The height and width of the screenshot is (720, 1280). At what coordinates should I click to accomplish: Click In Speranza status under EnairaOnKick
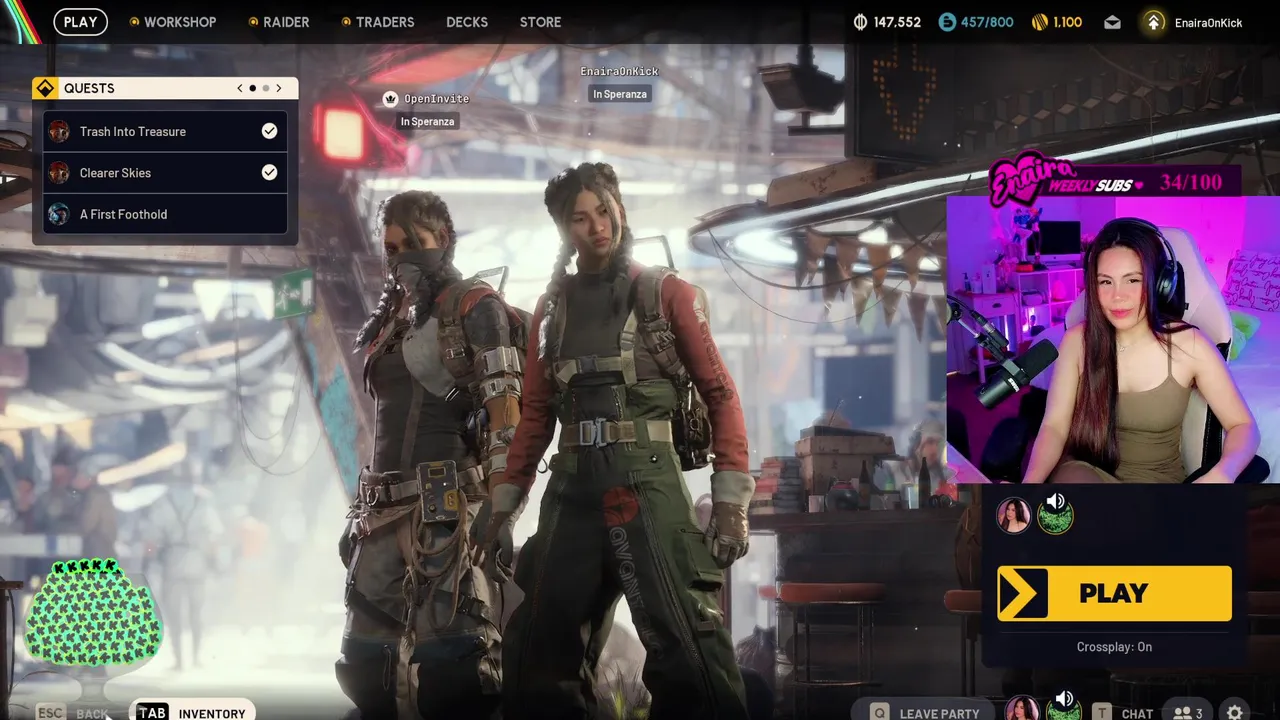click(620, 94)
